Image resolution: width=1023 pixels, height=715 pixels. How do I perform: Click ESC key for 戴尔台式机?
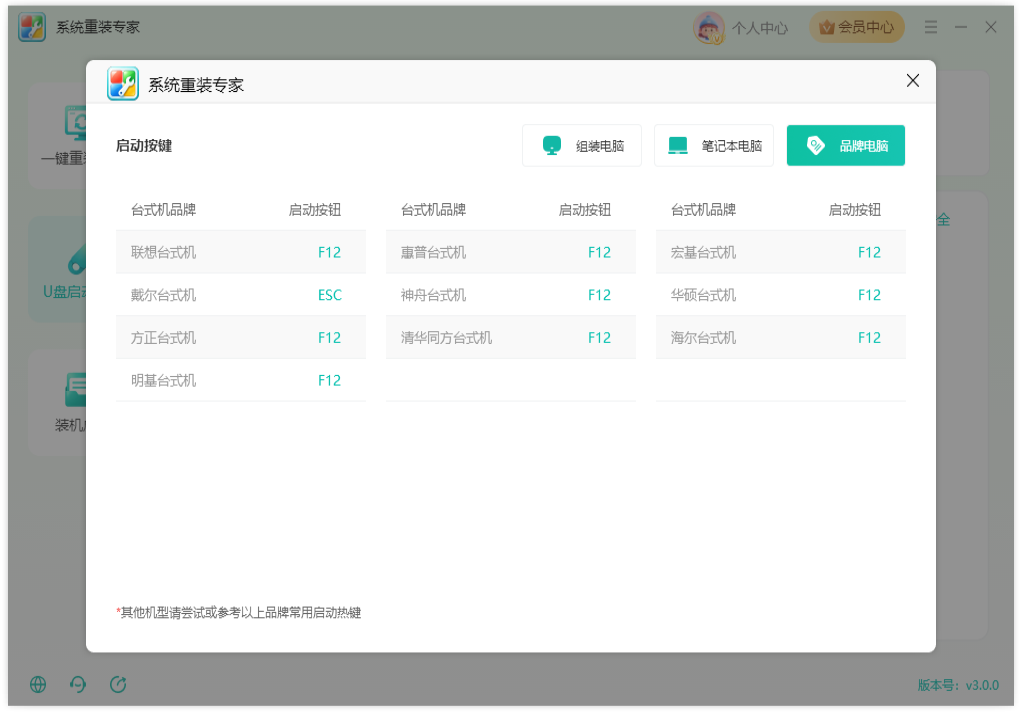(x=329, y=295)
